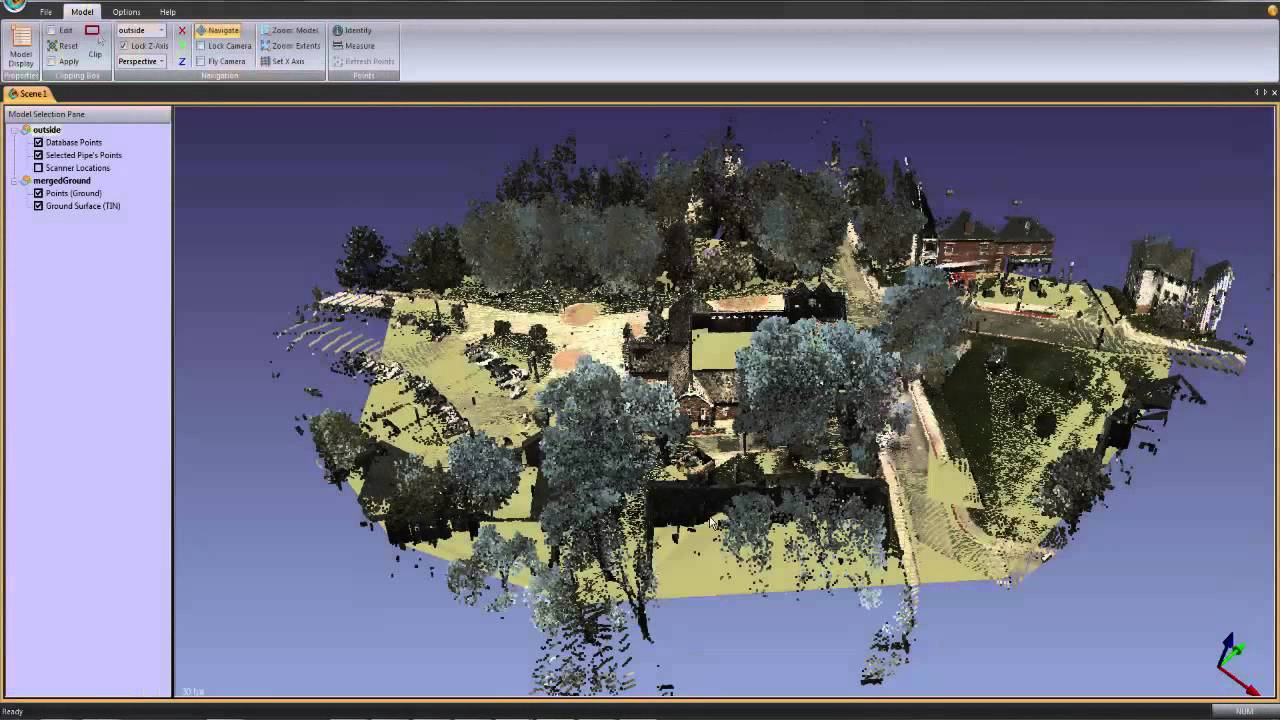The image size is (1280, 720).
Task: Click the 3D point cloud viewport
Action: 725,400
